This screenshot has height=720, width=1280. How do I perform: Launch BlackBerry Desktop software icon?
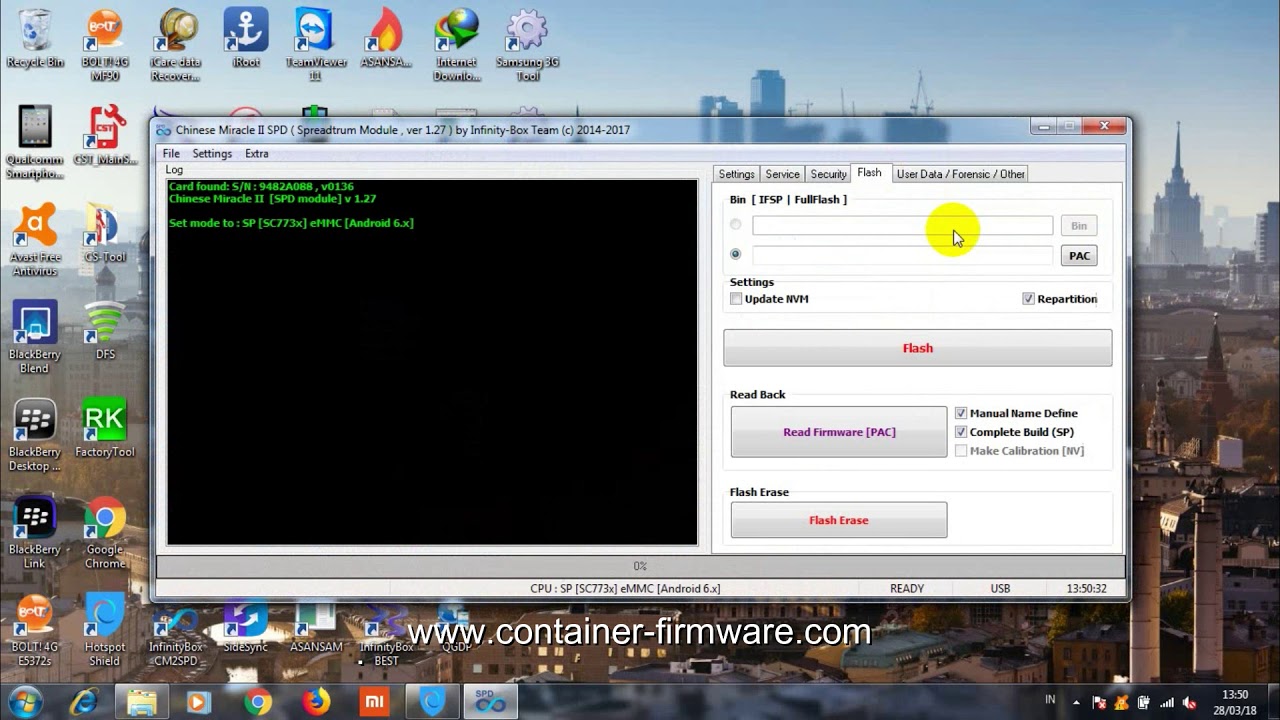(x=35, y=435)
